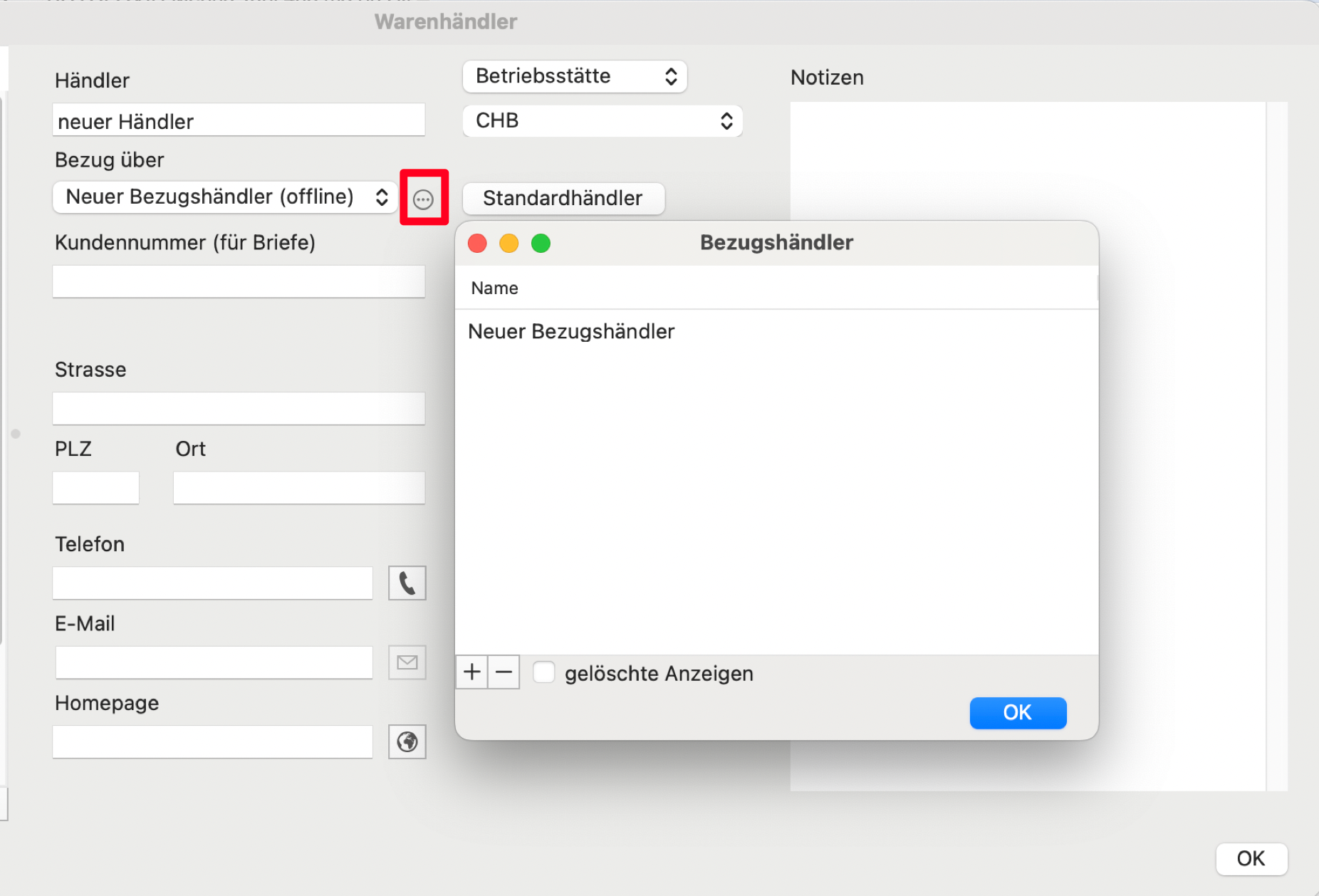The image size is (1319, 896).
Task: Click the phone dial icon next to Telefon
Action: (407, 583)
